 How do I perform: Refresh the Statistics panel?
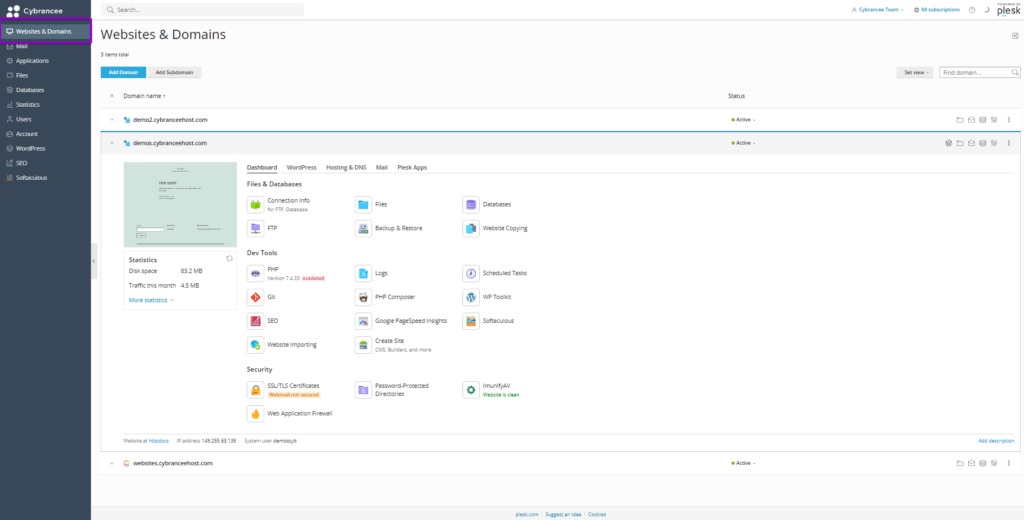(229, 259)
